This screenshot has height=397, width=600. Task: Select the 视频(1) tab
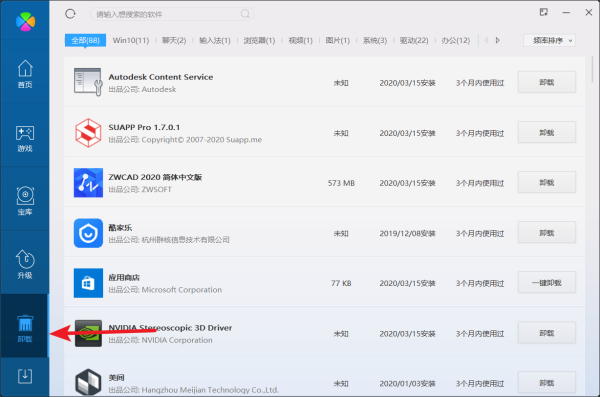click(300, 40)
